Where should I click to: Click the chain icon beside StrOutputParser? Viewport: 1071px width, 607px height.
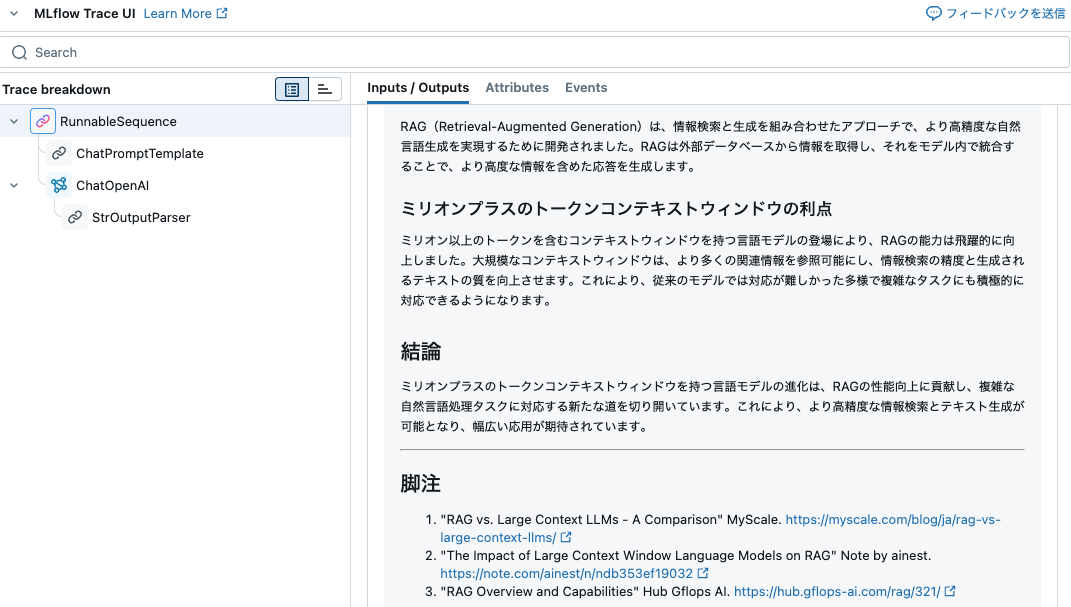point(74,217)
